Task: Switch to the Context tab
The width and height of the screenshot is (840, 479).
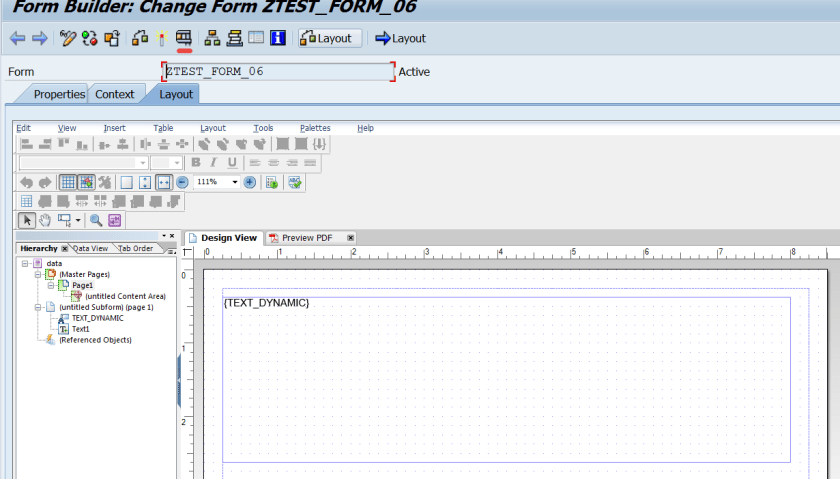Action: (x=114, y=94)
